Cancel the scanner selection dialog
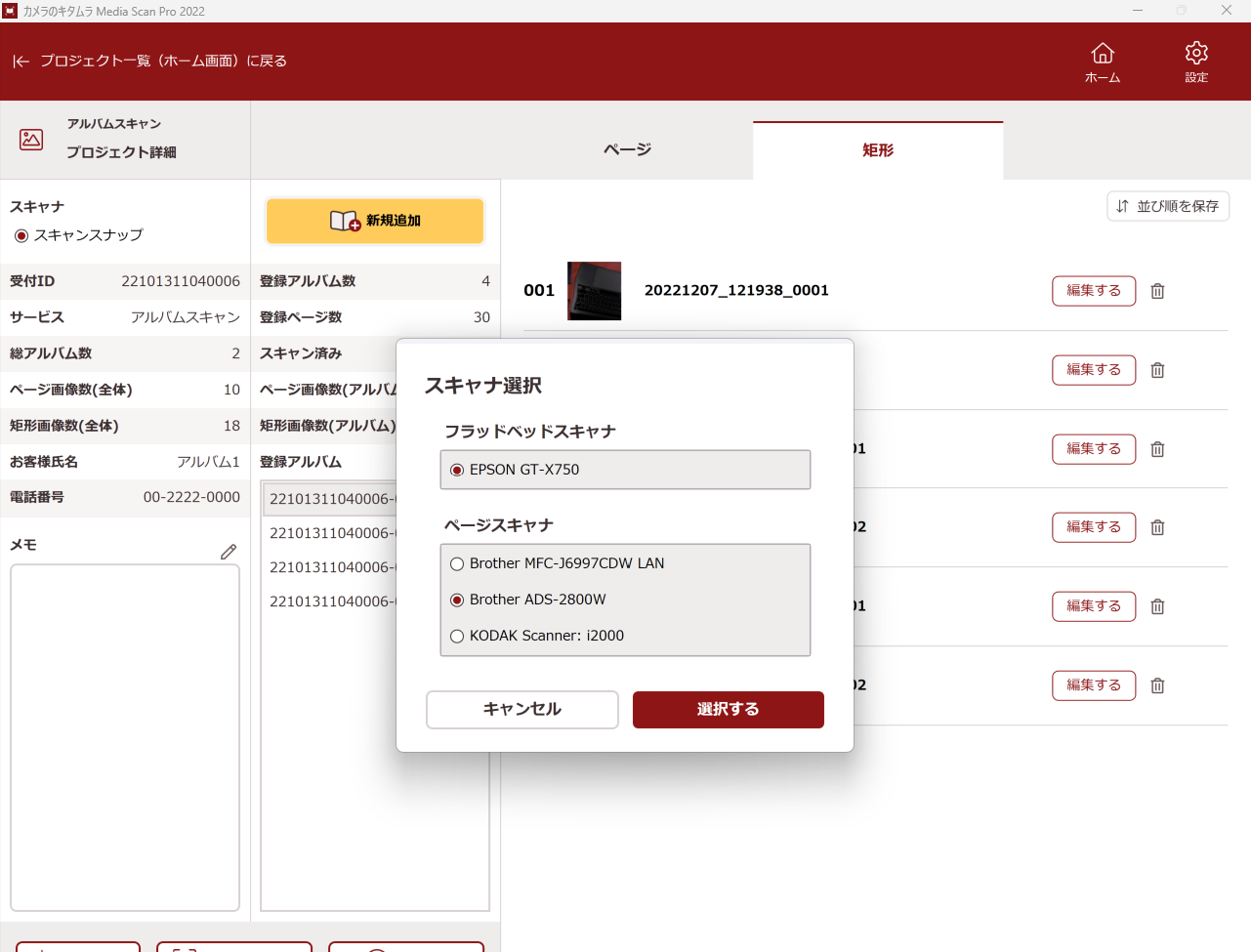 click(x=521, y=710)
